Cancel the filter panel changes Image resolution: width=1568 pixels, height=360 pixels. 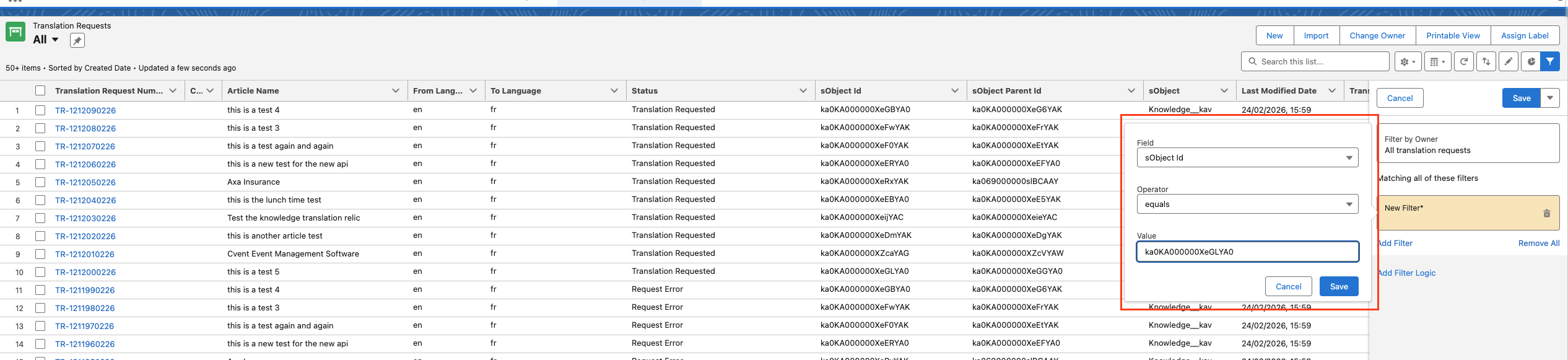(x=1400, y=98)
